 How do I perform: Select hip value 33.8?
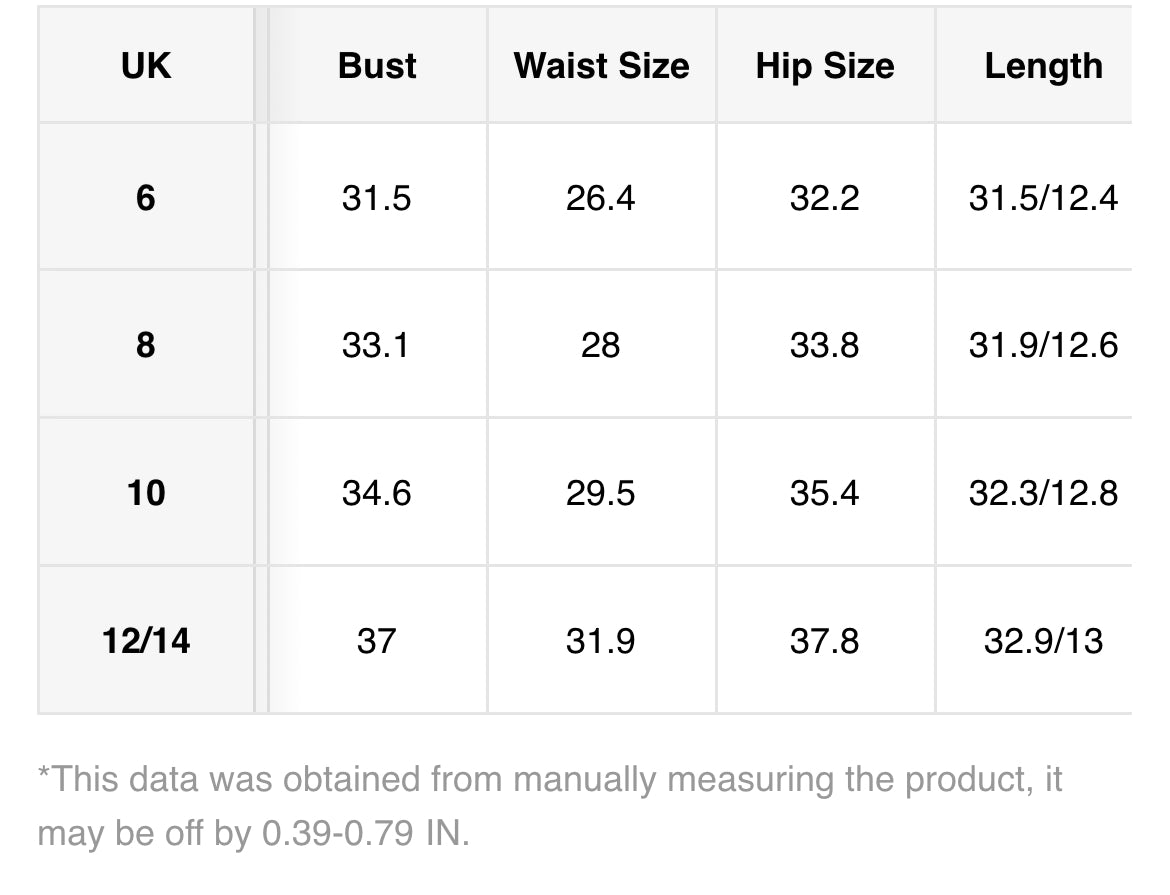tap(825, 346)
